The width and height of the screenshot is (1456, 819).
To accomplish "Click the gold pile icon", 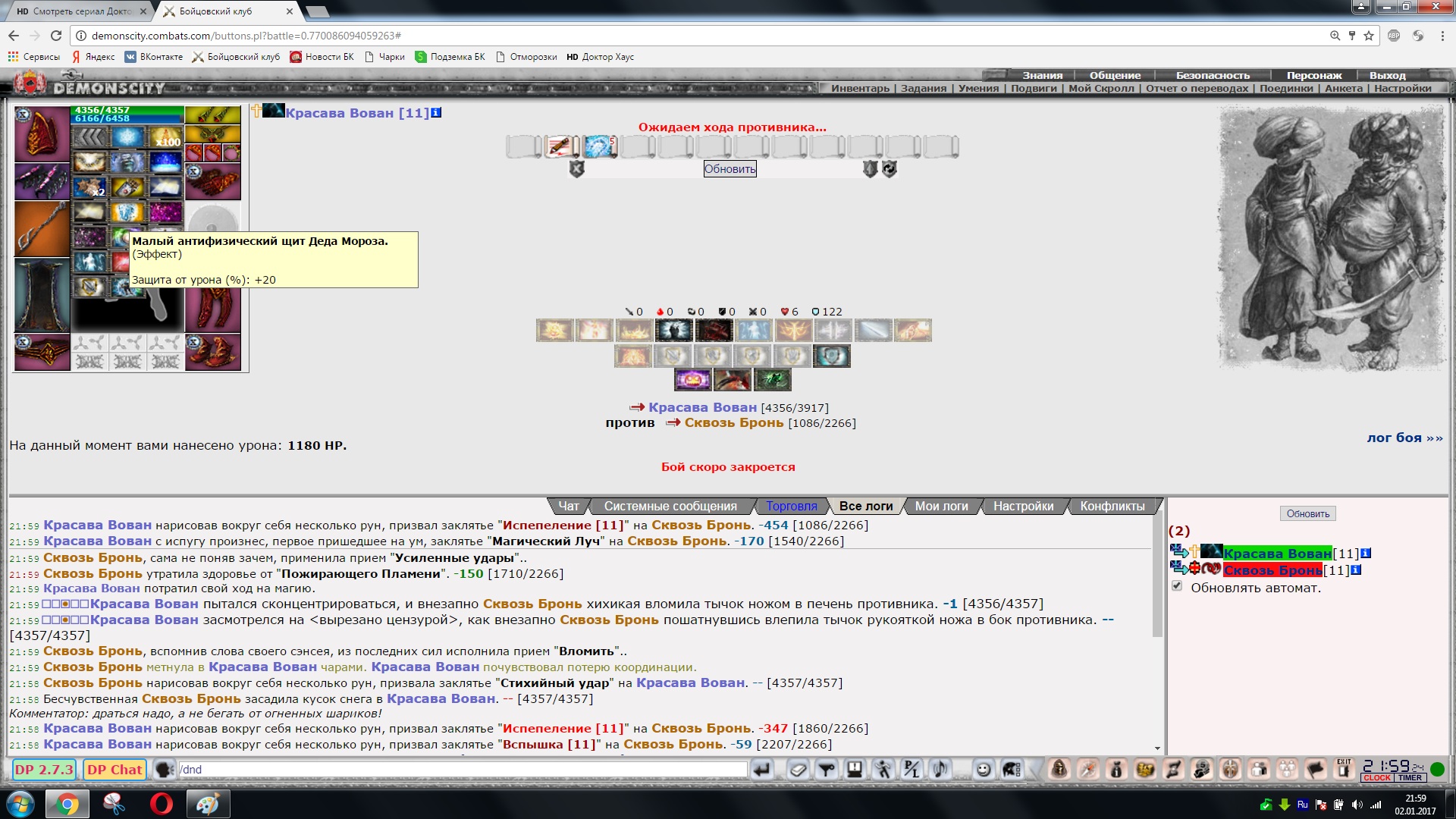I will tap(1145, 769).
